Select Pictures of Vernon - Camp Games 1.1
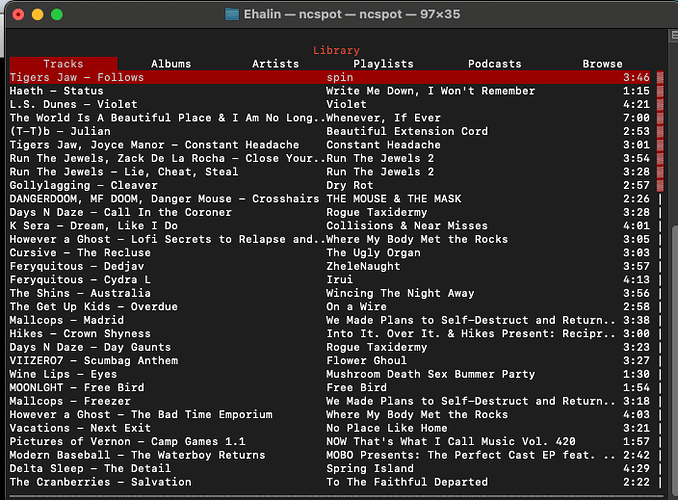Screen dimensions: 678x500 [x=329, y=441]
